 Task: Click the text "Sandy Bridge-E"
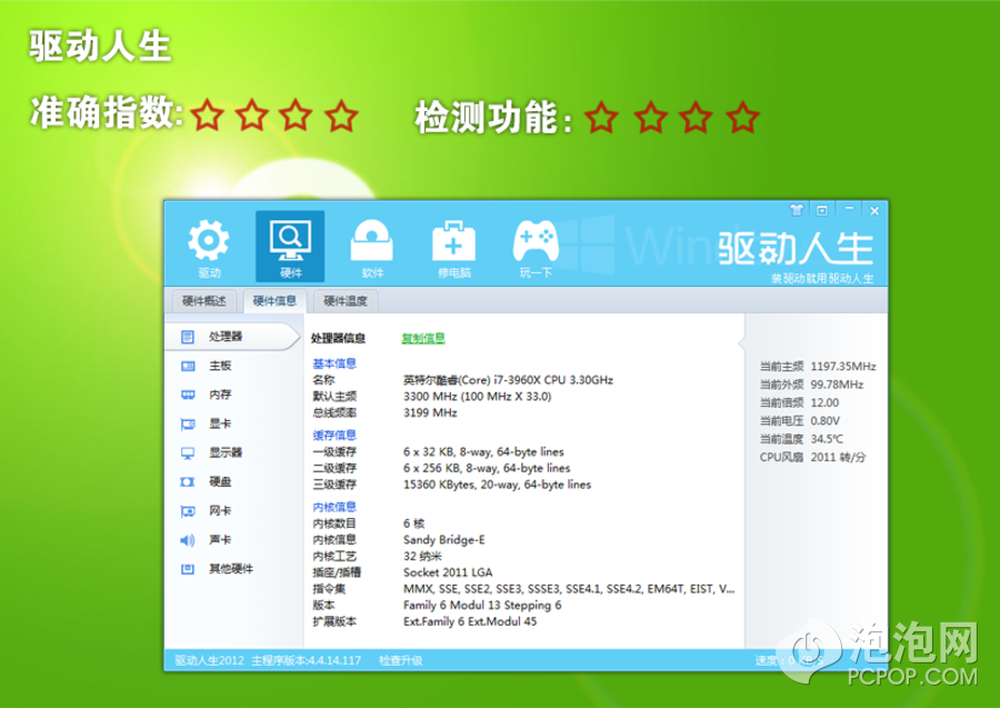point(444,540)
